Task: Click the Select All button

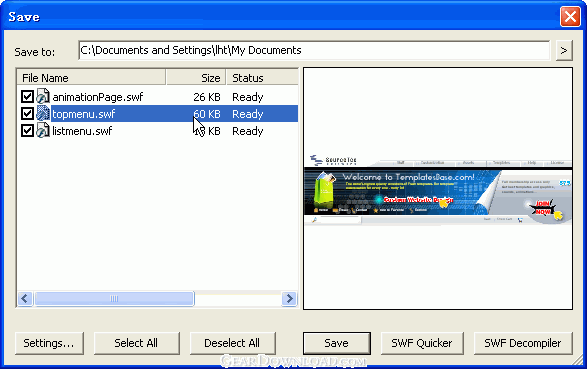Action: pos(137,343)
